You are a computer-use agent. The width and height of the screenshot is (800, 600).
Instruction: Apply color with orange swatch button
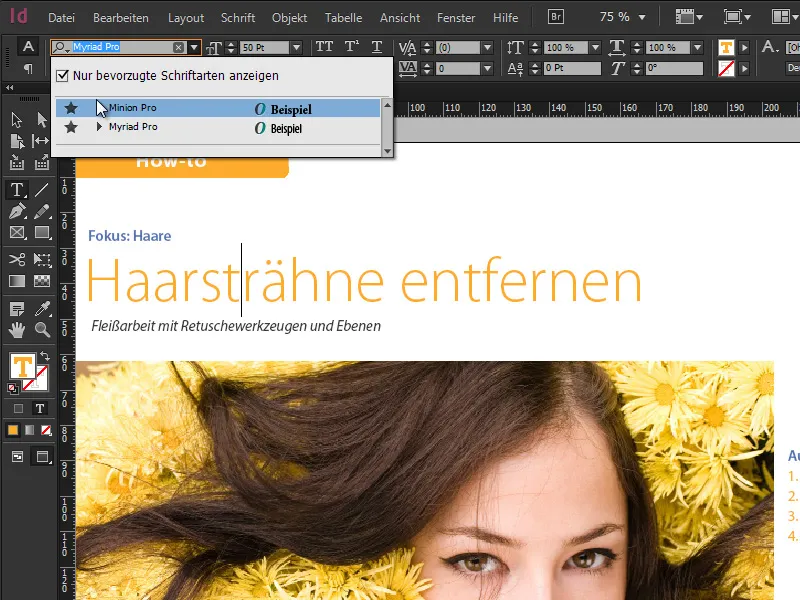(13, 430)
